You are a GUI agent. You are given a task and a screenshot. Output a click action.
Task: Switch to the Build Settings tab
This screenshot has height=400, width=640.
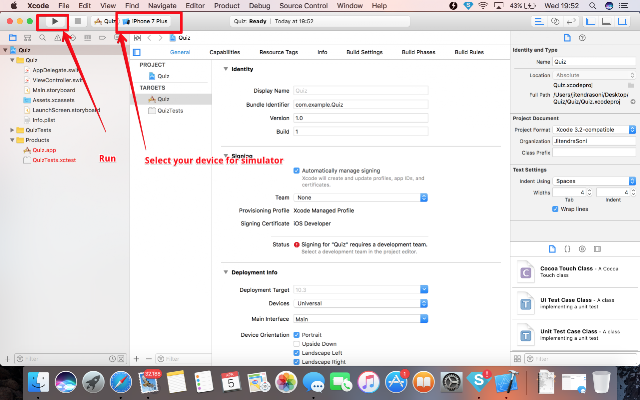(x=364, y=52)
